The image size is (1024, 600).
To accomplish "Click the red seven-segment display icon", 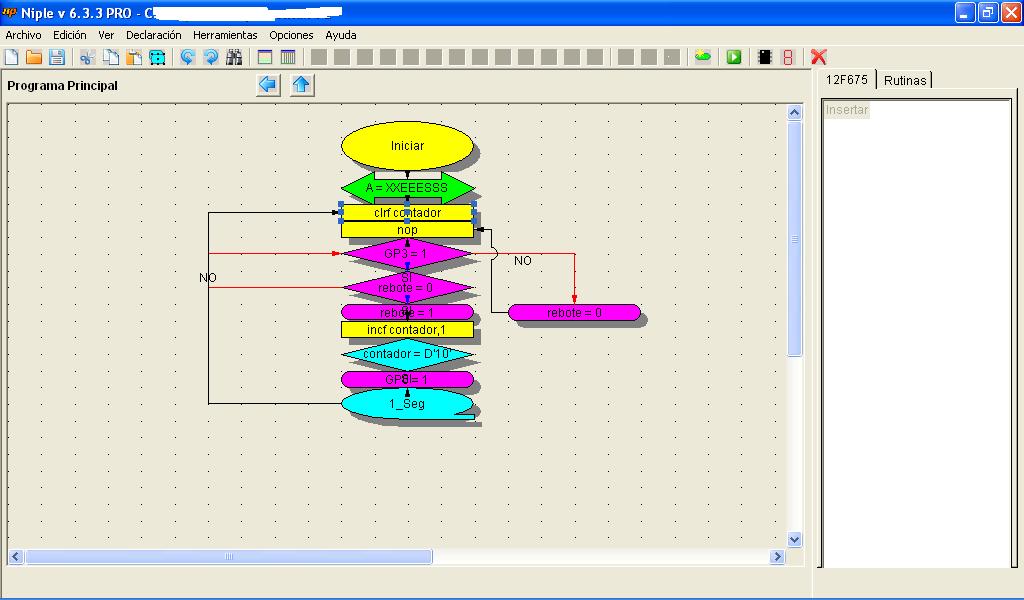I will point(788,57).
